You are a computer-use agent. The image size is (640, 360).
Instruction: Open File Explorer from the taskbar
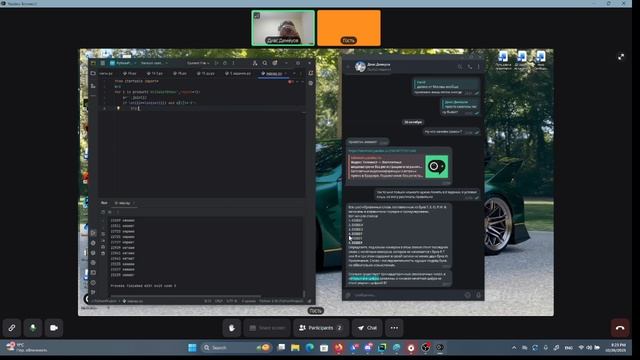click(296, 348)
